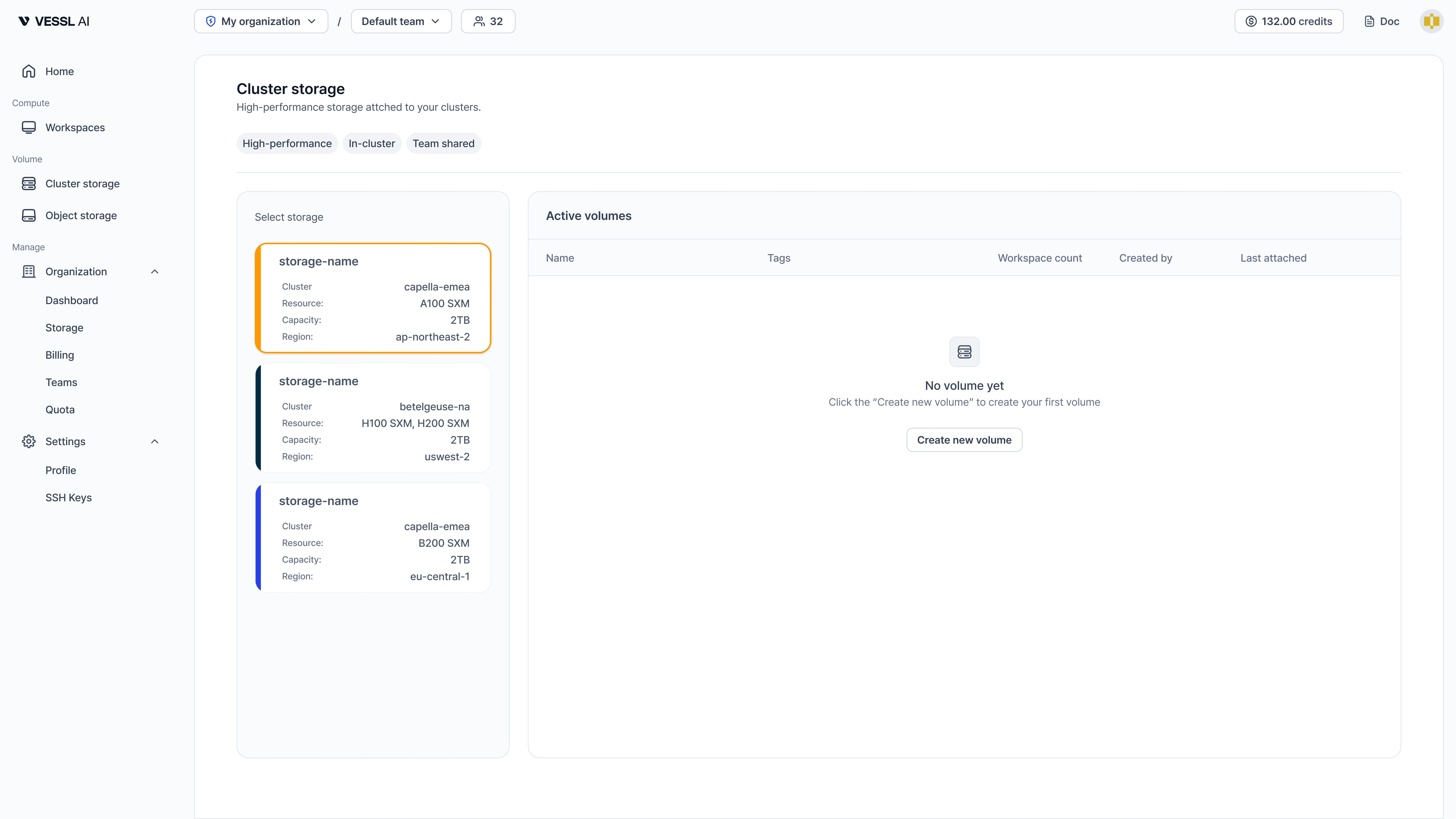Viewport: 1456px width, 819px height.
Task: Click the Settings gear icon in the sidebar
Action: pos(29,441)
